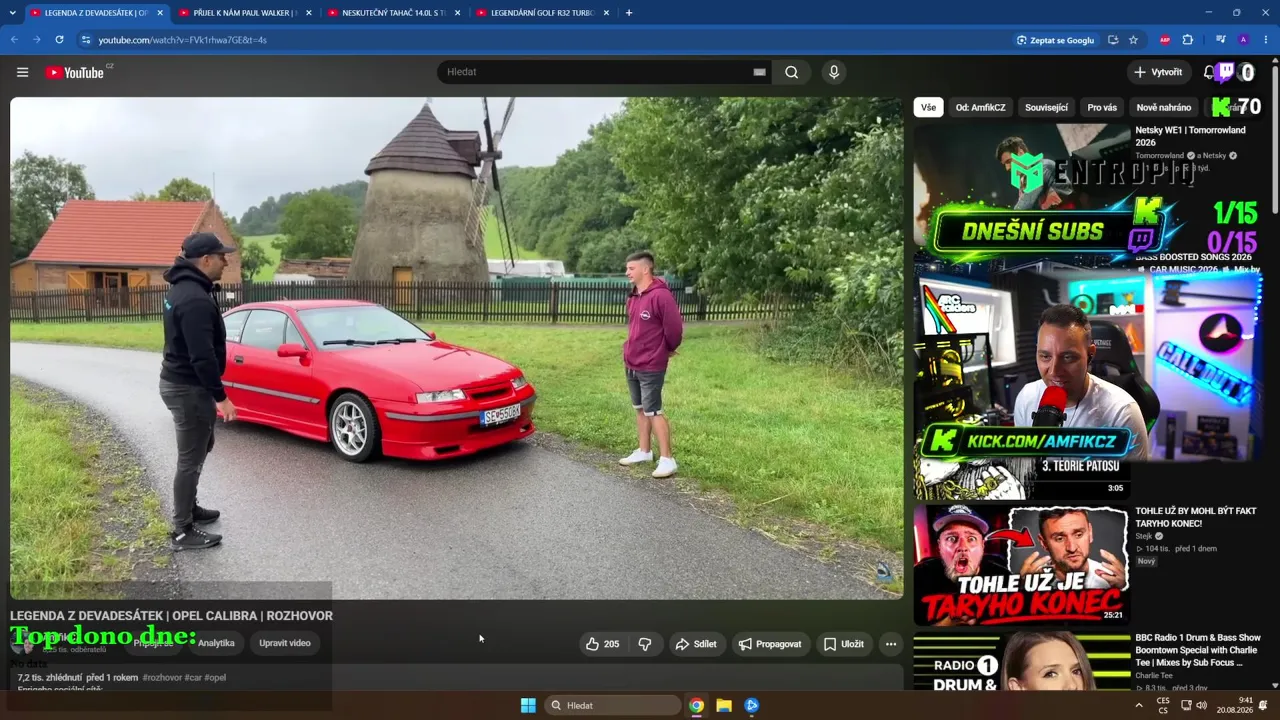This screenshot has height=720, width=1280.
Task: Click the #car hashtag
Action: click(193, 678)
